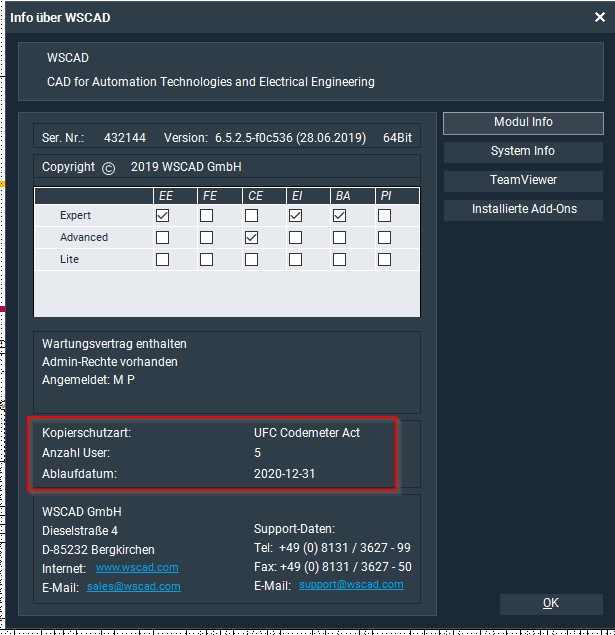Screen dimensions: 615x635
Task: Toggle the Lite BA checkbox
Action: (x=339, y=259)
